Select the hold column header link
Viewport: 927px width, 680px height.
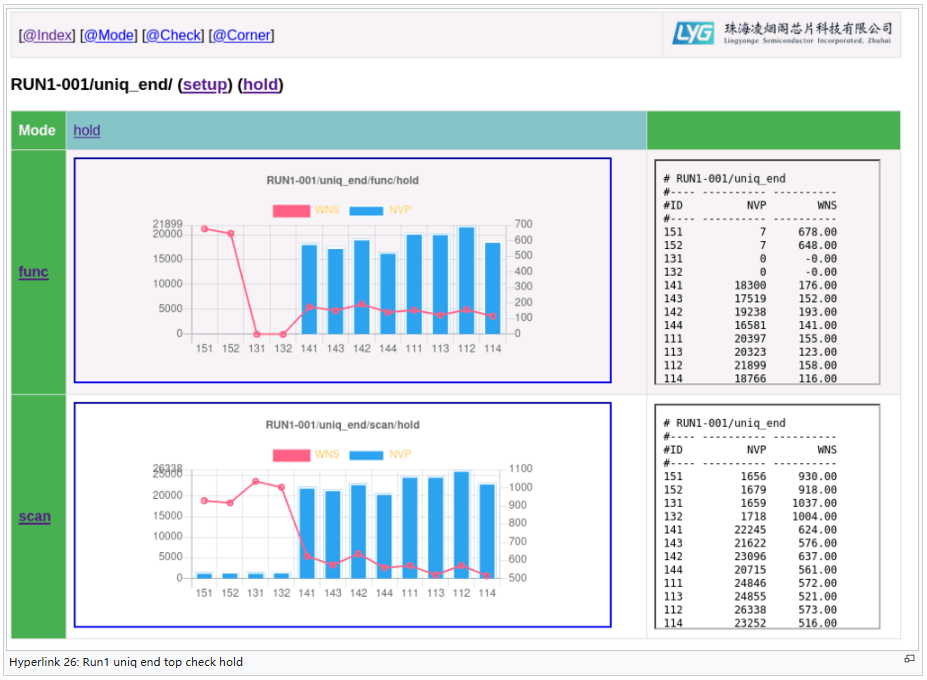pyautogui.click(x=87, y=130)
